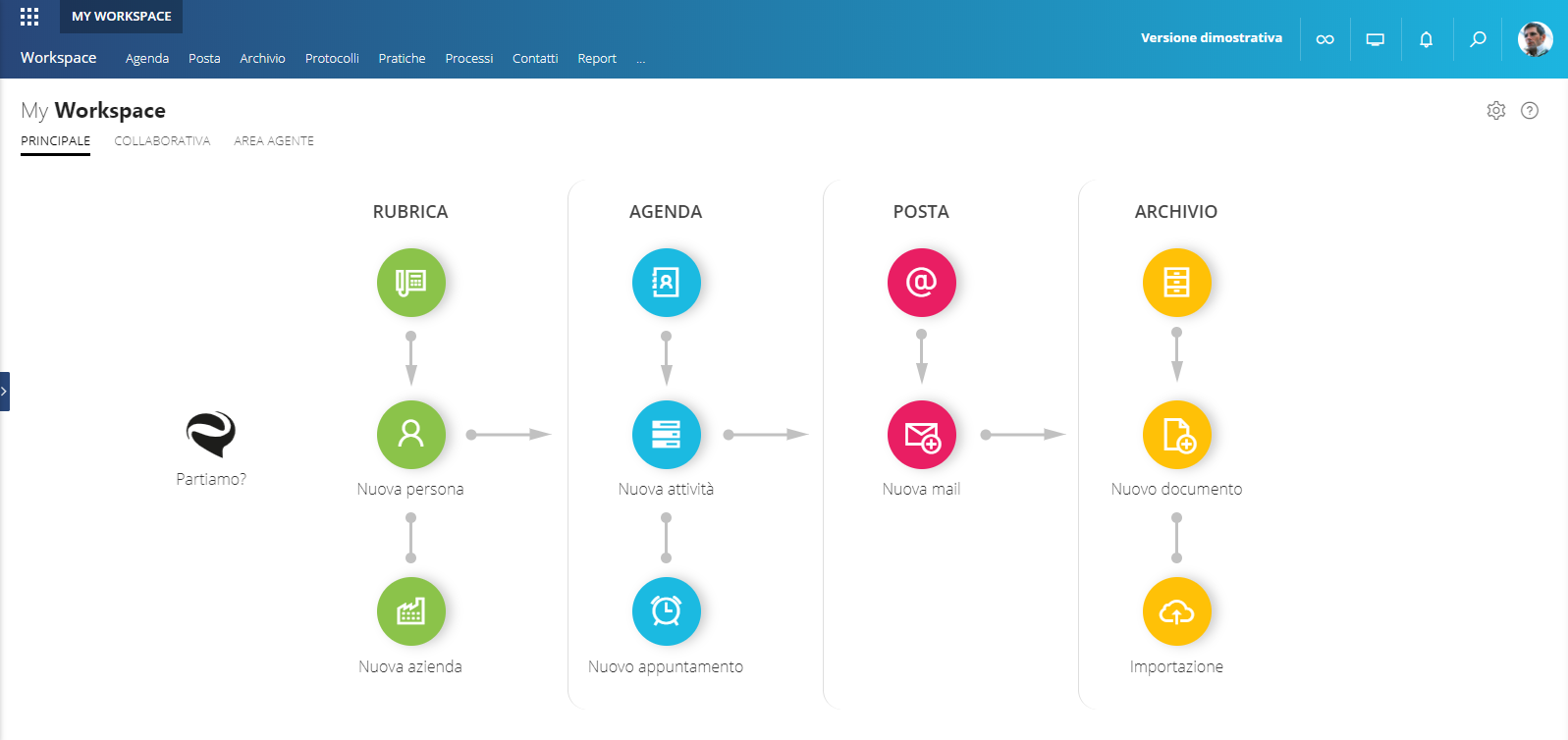Open the blue Agenda contacts icon
1568x740 pixels.
coord(666,283)
